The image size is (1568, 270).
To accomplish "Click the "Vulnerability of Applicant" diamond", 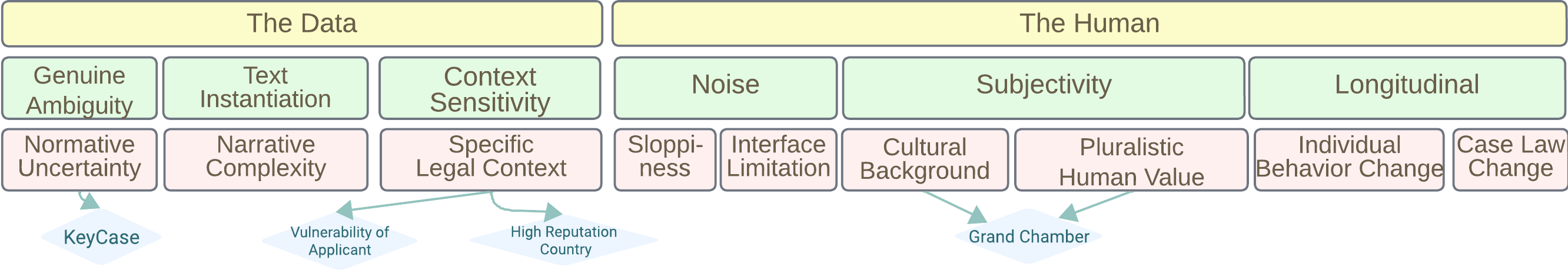I will coord(340,241).
